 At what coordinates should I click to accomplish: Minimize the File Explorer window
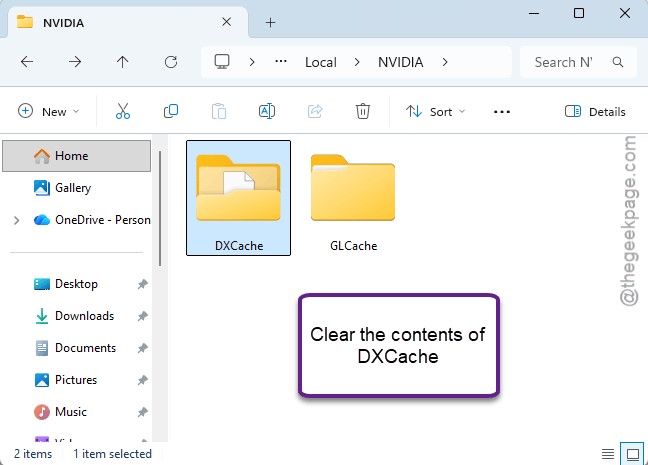(534, 13)
